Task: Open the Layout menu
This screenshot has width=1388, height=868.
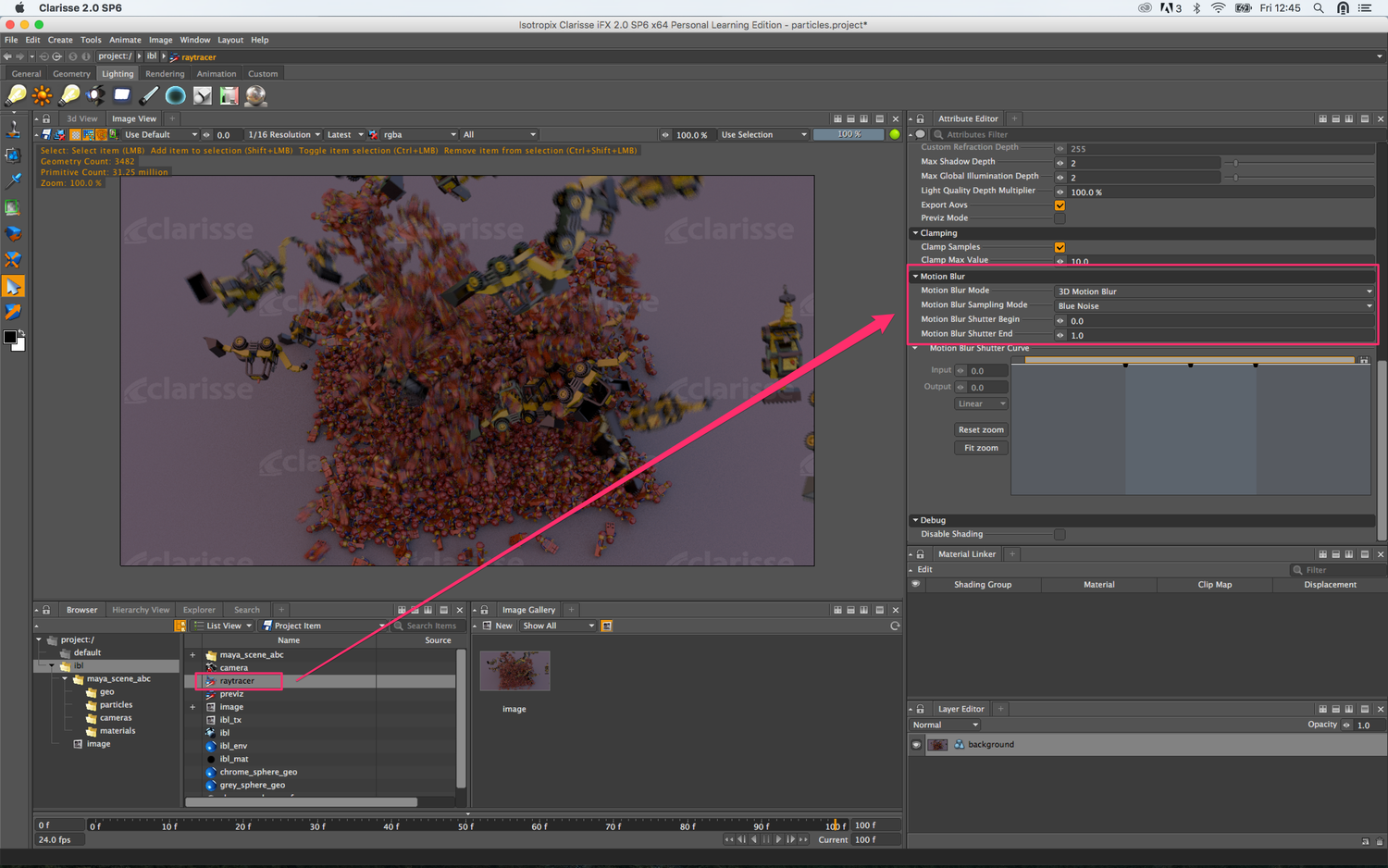Action: [x=230, y=40]
